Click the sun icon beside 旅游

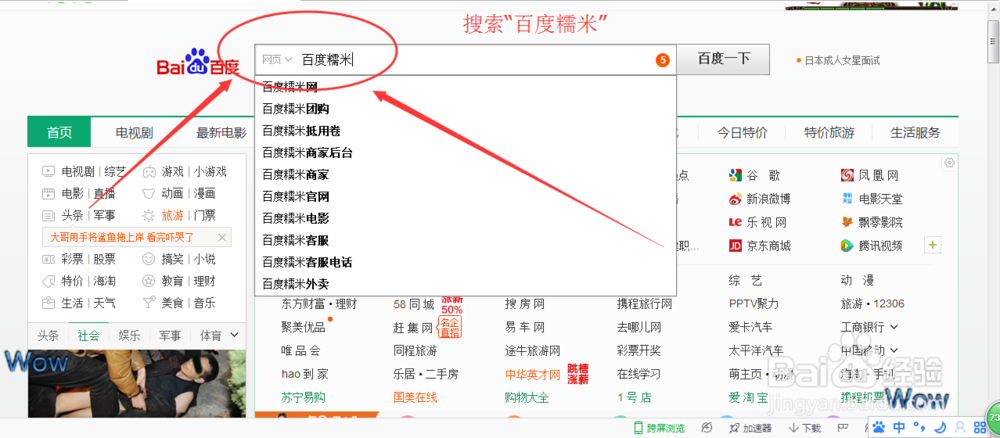click(149, 215)
